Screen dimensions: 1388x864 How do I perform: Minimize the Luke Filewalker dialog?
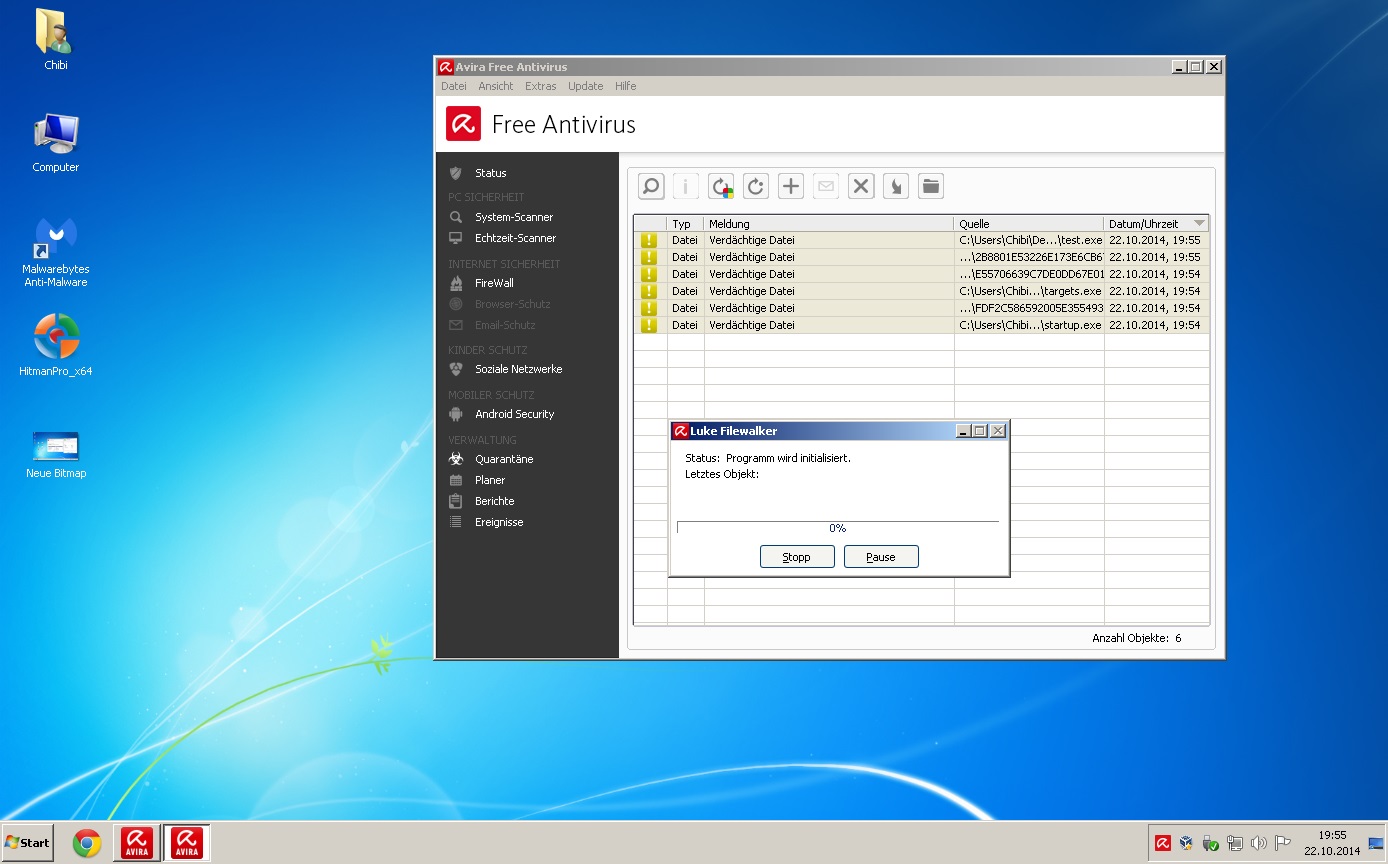click(963, 431)
